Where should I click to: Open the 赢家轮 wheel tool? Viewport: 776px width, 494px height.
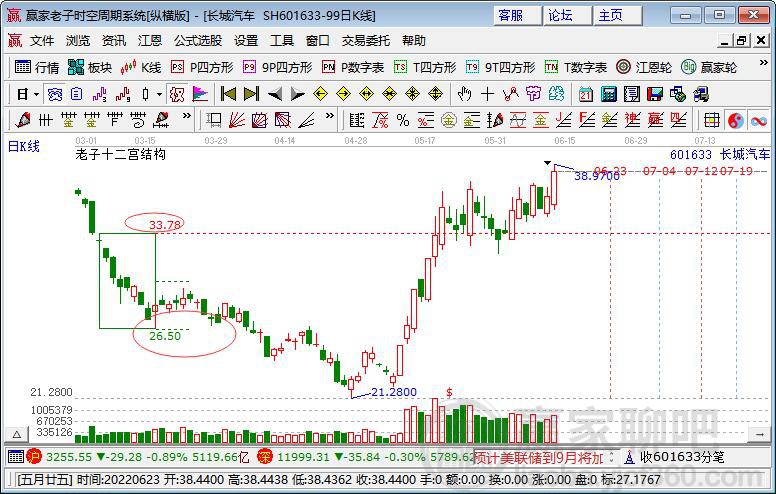coord(709,67)
